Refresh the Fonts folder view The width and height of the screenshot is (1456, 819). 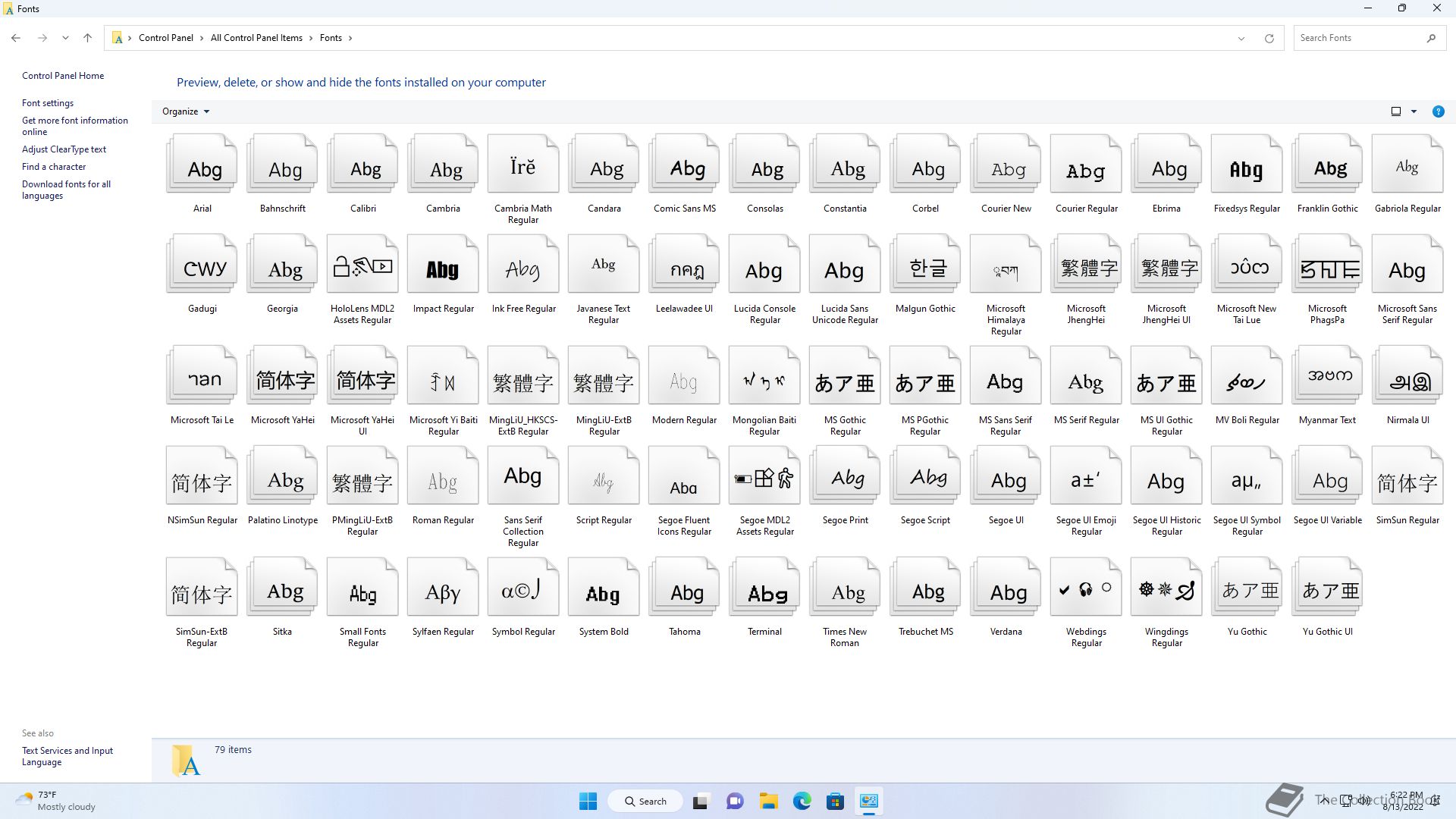(x=1269, y=38)
